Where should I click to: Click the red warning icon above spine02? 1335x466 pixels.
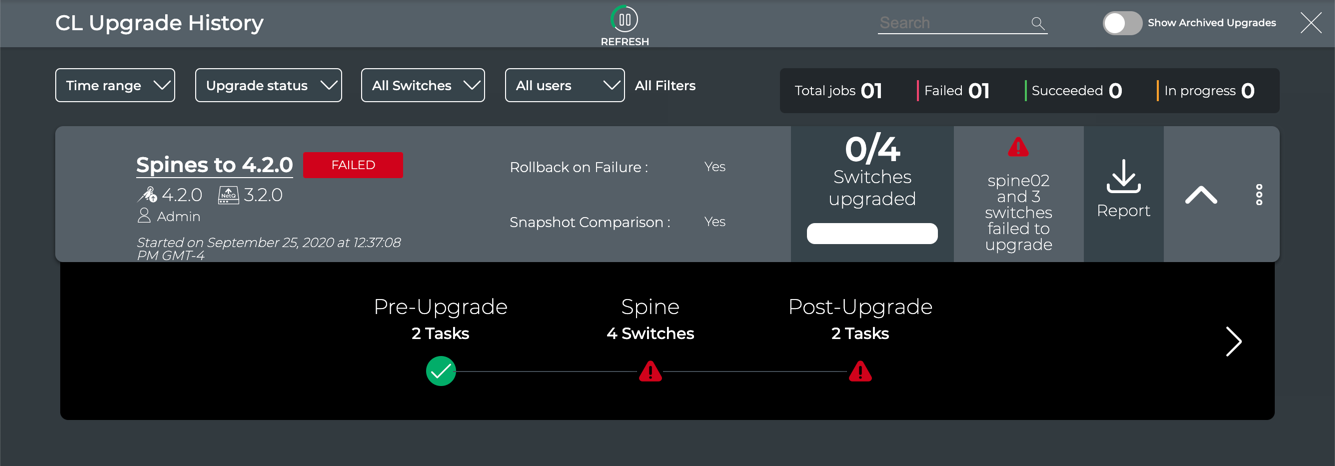[1018, 148]
